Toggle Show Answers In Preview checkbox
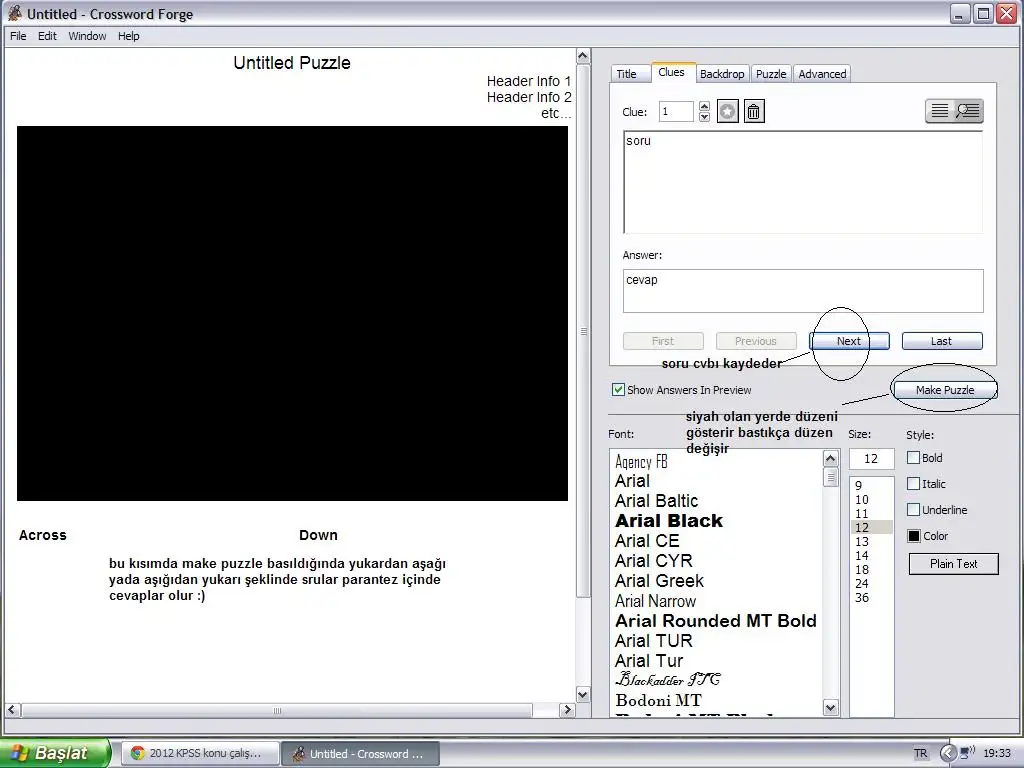The height and width of the screenshot is (768, 1024). (x=618, y=390)
